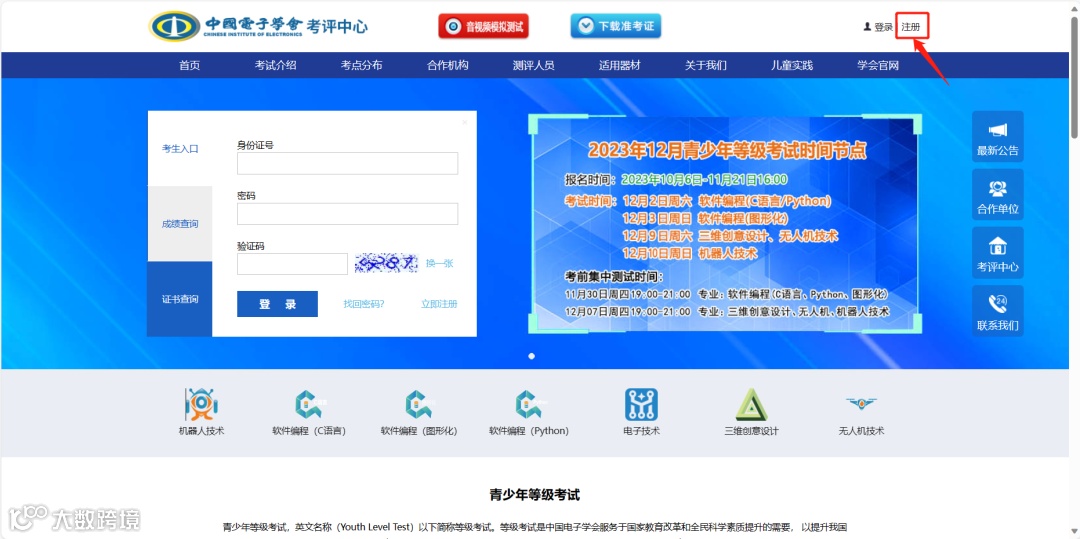Open 最新公告 megaphone sidebar icon
The height and width of the screenshot is (539, 1080).
997,137
